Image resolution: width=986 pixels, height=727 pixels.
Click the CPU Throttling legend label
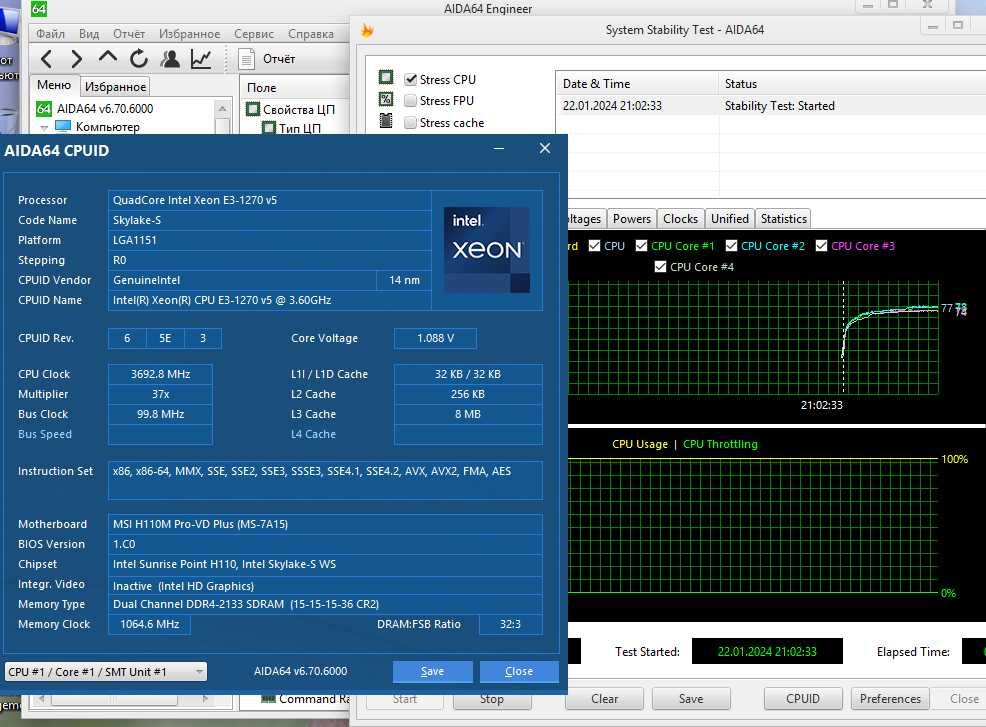tap(720, 444)
